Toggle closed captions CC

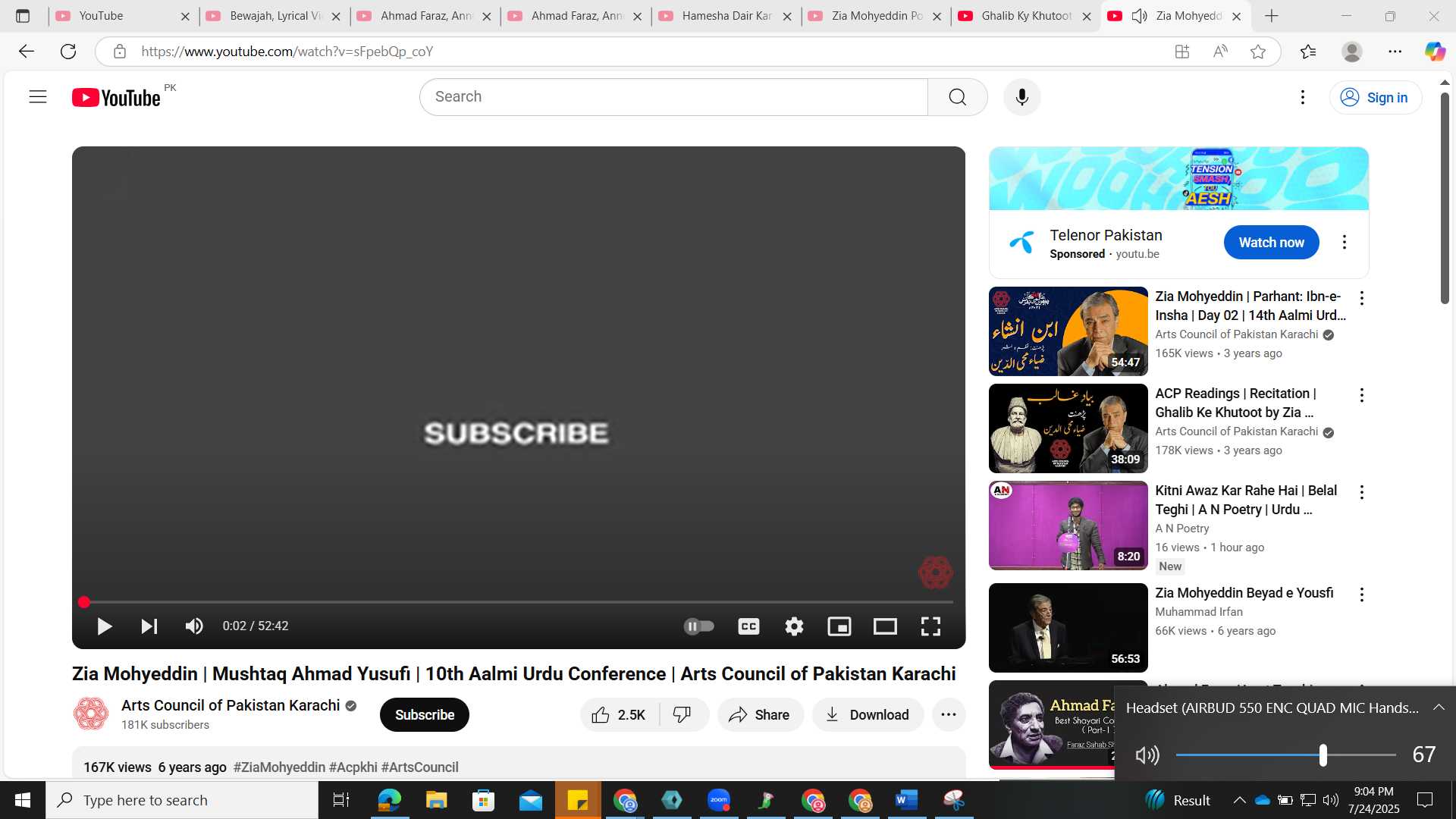pos(748,626)
